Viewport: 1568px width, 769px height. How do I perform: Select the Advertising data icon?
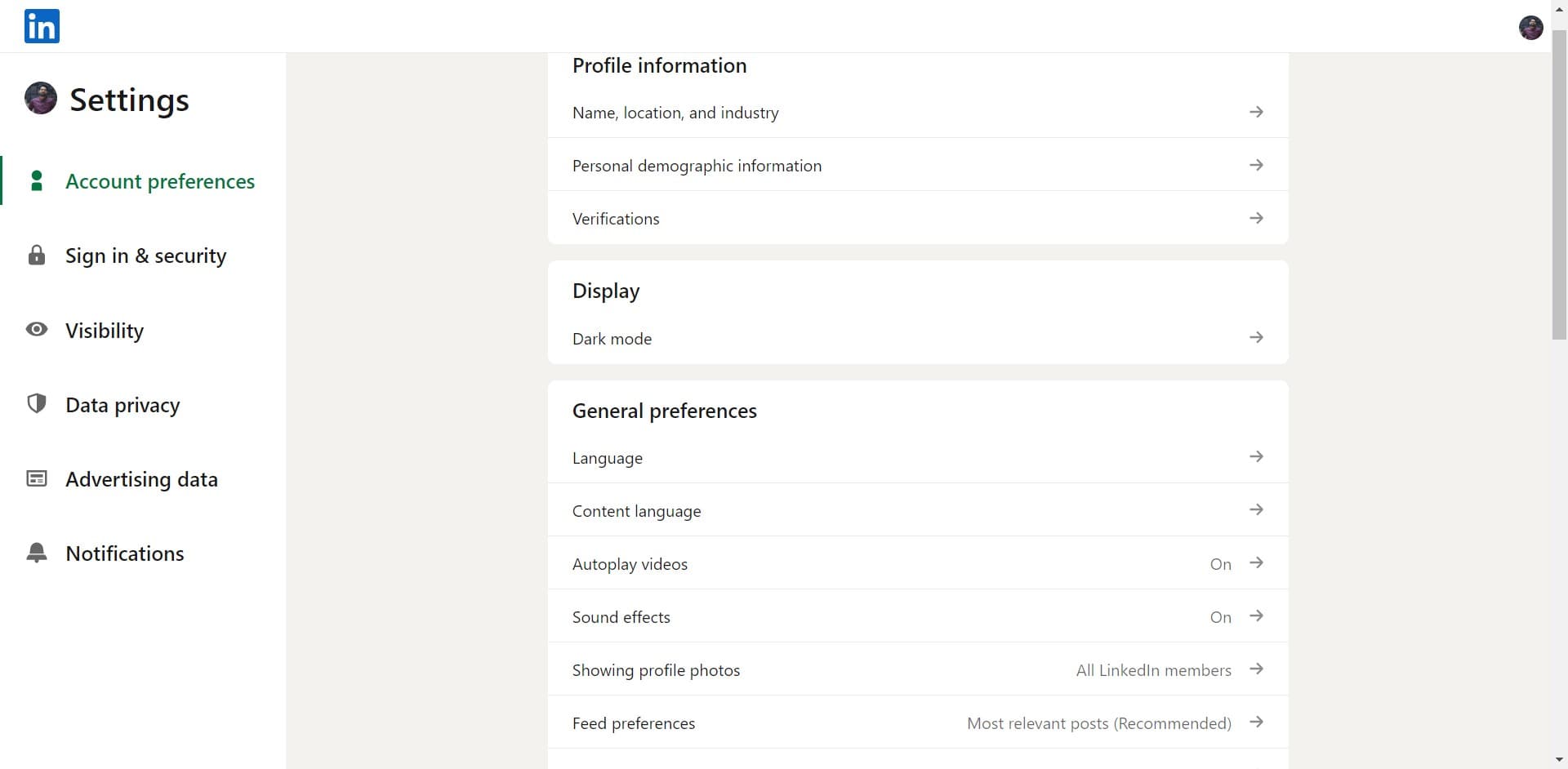[36, 478]
